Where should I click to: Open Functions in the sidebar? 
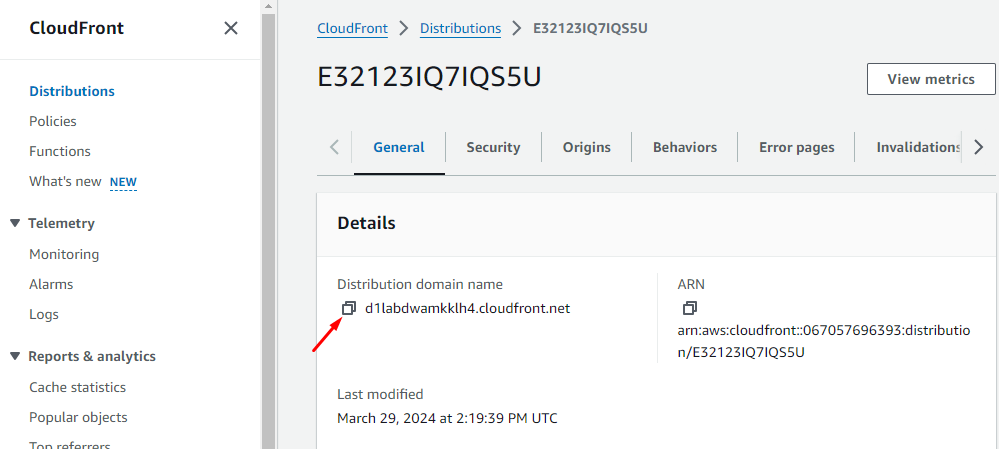tap(60, 151)
